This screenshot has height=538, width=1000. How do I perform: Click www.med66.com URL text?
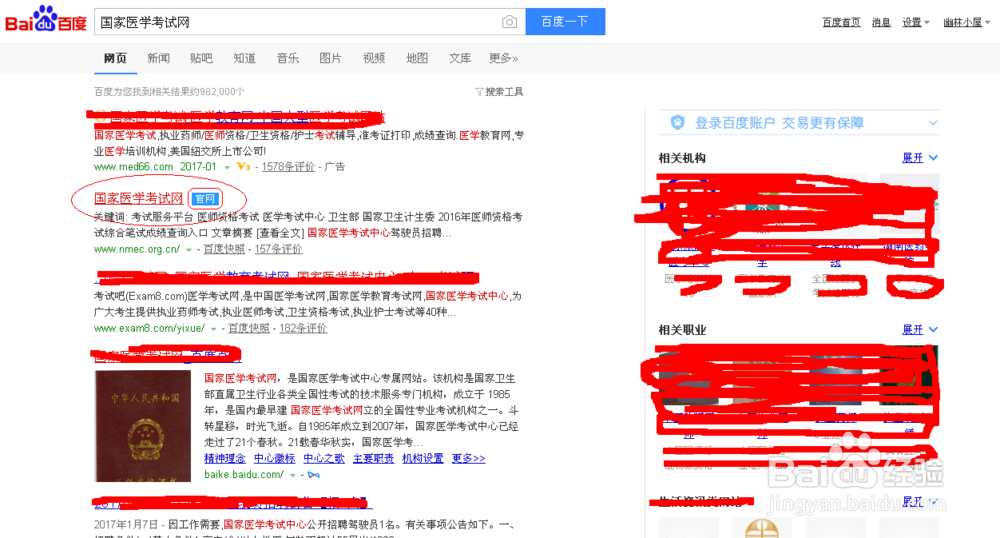(133, 166)
